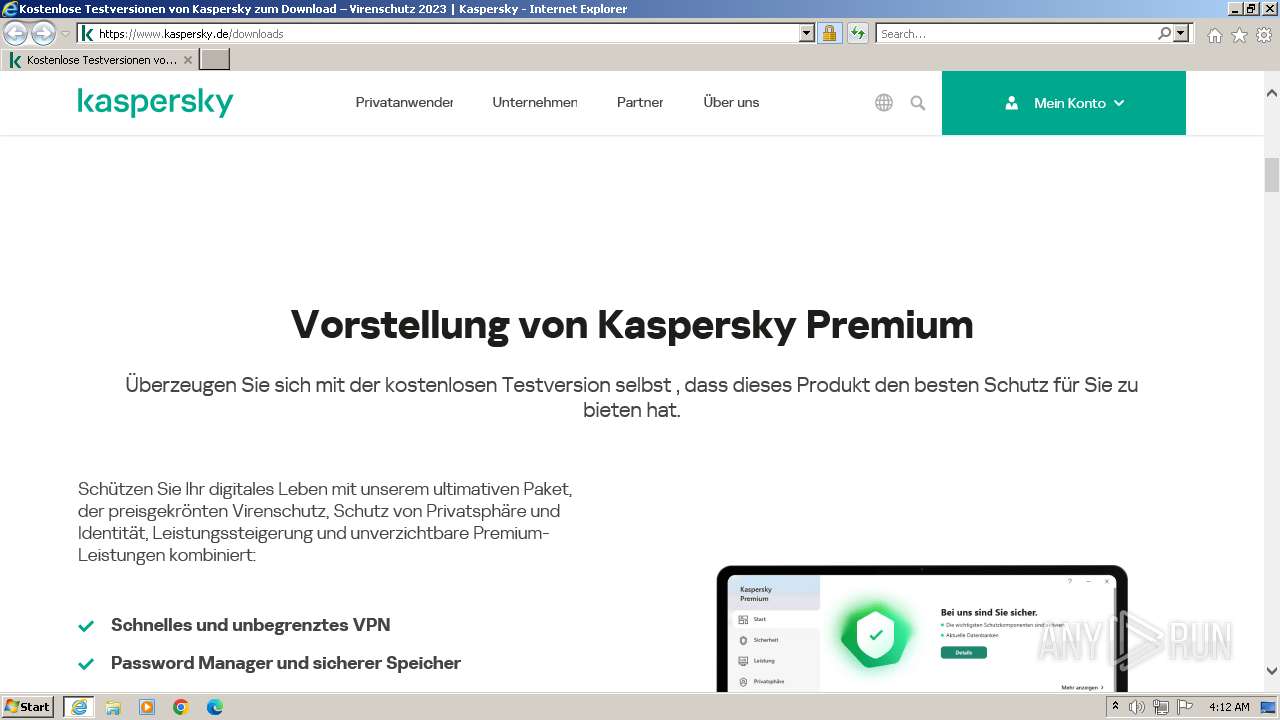This screenshot has height=720, width=1280.
Task: Open the site search magnifier
Action: click(918, 103)
